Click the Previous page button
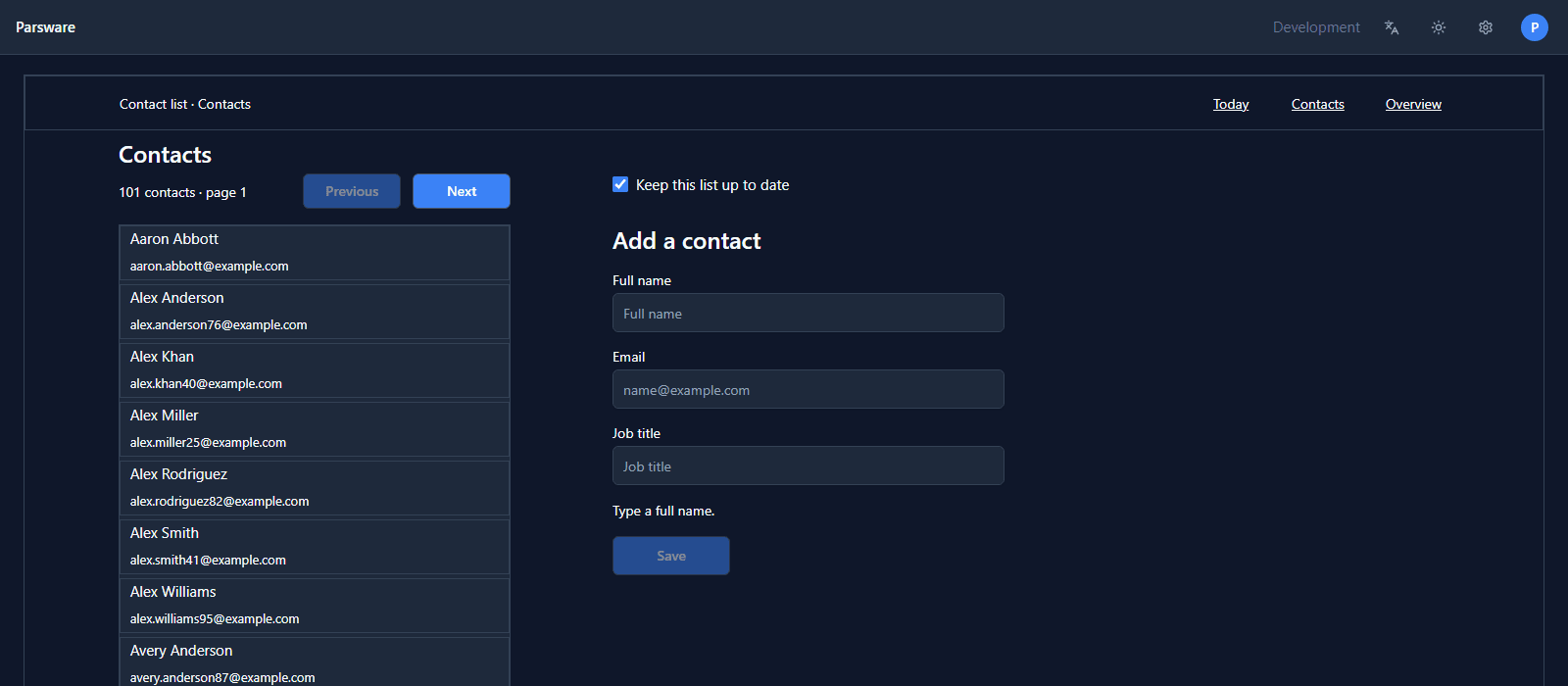The image size is (1568, 686). pyautogui.click(x=352, y=191)
